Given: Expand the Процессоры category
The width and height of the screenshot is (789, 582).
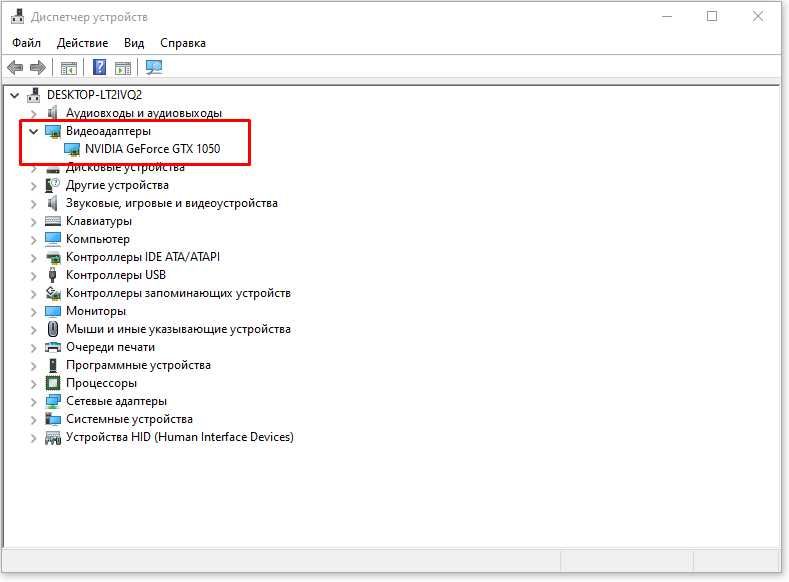Looking at the screenshot, I should (x=33, y=384).
